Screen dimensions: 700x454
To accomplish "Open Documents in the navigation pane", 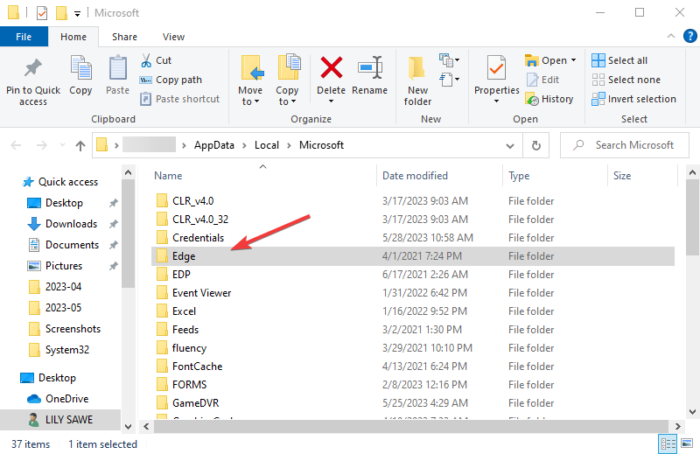I will point(63,245).
